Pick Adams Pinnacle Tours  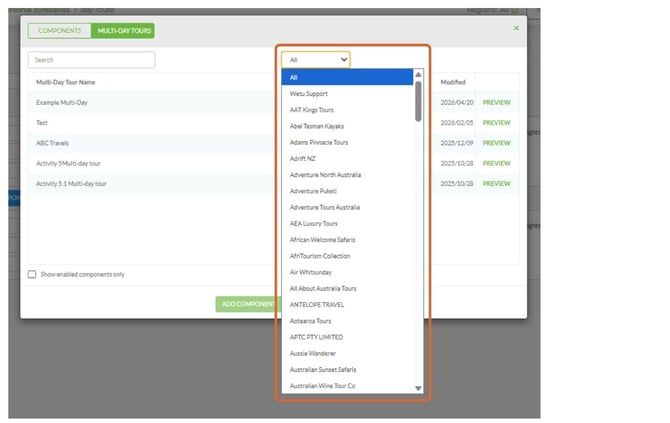pyautogui.click(x=347, y=142)
